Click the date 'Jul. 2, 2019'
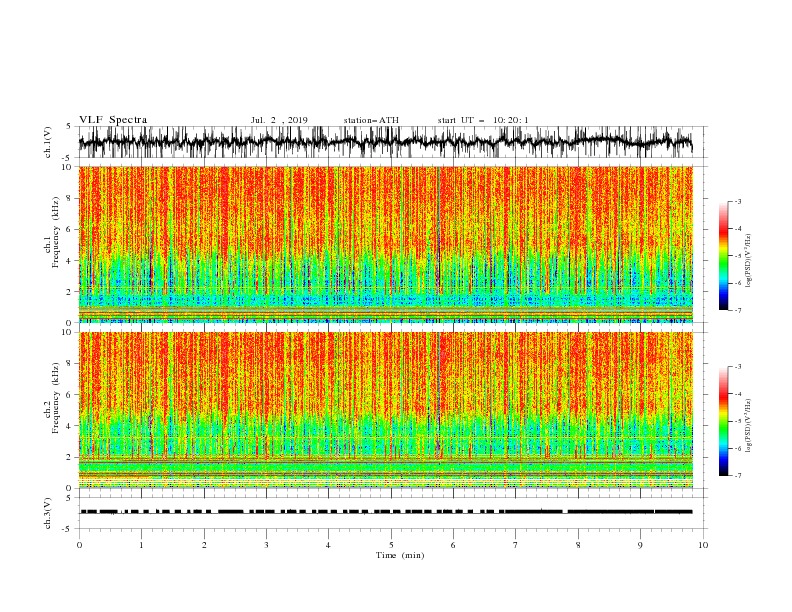 [x=279, y=120]
